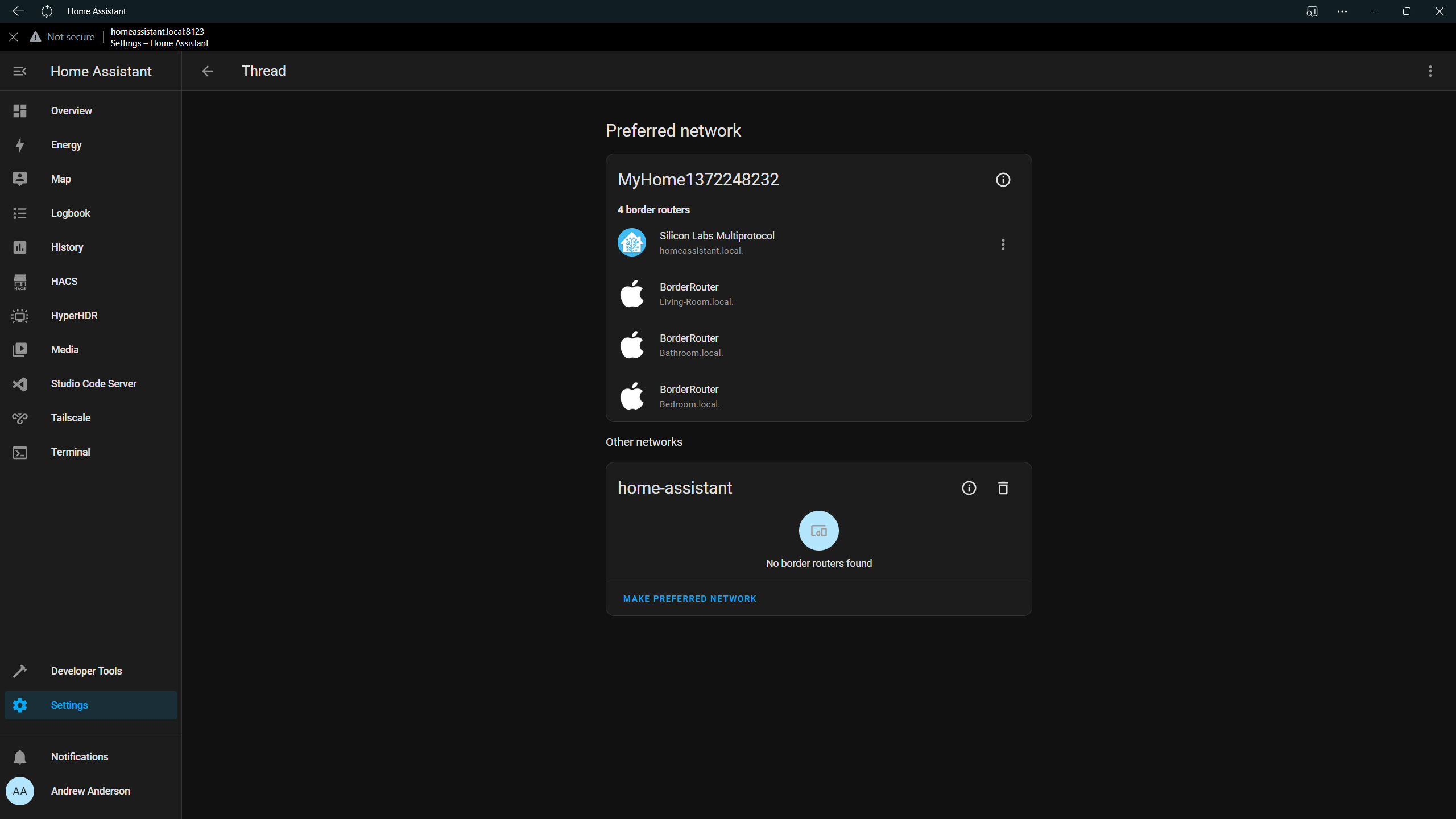This screenshot has width=1456, height=819.
Task: Open the Thread page overflow menu
Action: click(1429, 71)
